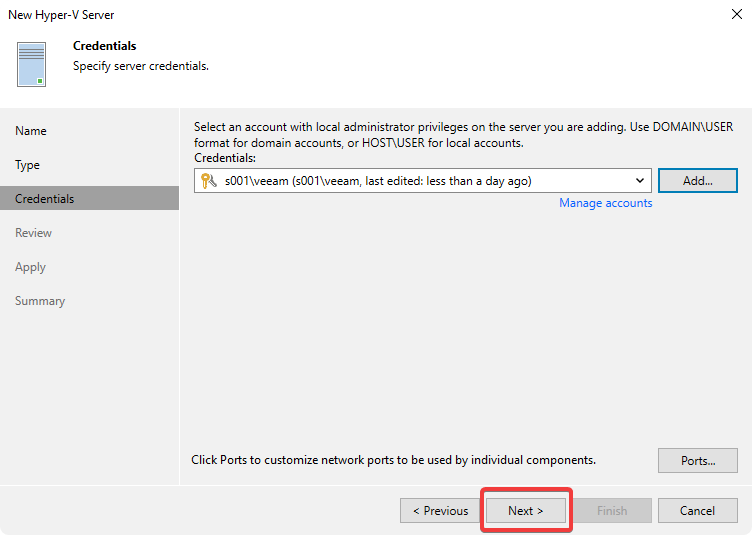Jump to the Review step in sidebar
The image size is (752, 535).
pos(34,233)
